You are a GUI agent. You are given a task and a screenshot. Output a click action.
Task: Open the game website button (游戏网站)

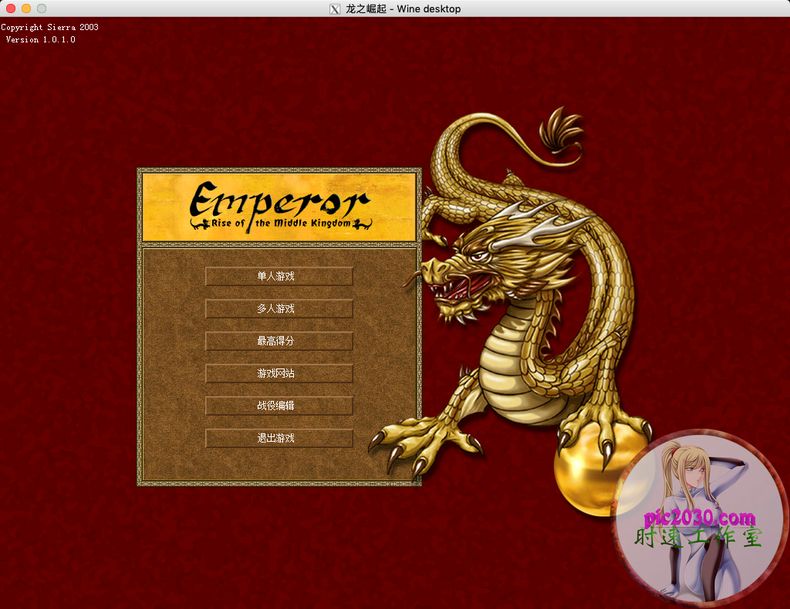point(279,373)
